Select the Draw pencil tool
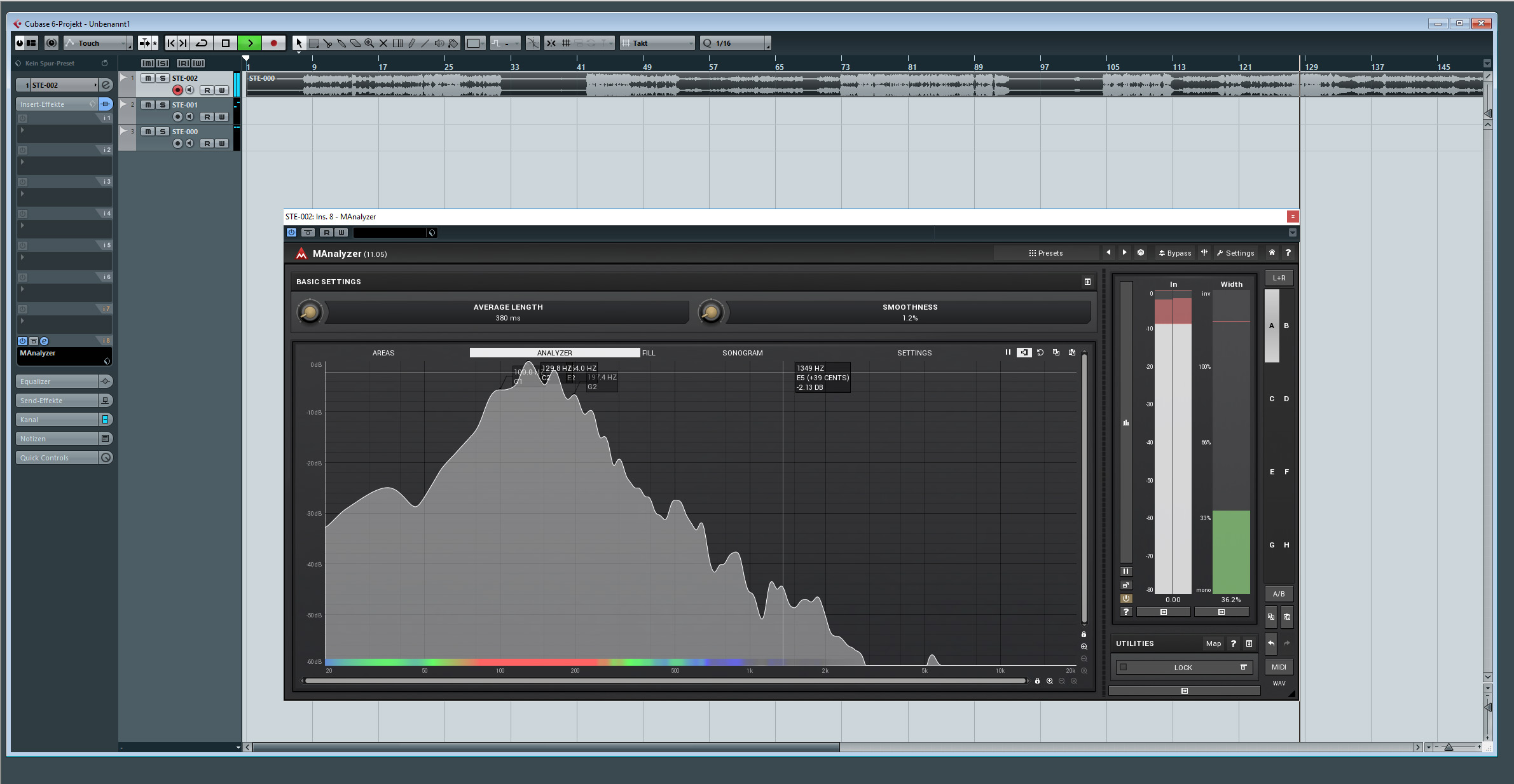 point(411,43)
